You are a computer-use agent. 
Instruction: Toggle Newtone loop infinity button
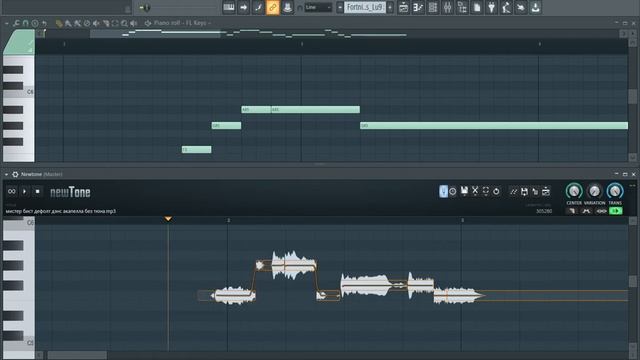[11, 191]
